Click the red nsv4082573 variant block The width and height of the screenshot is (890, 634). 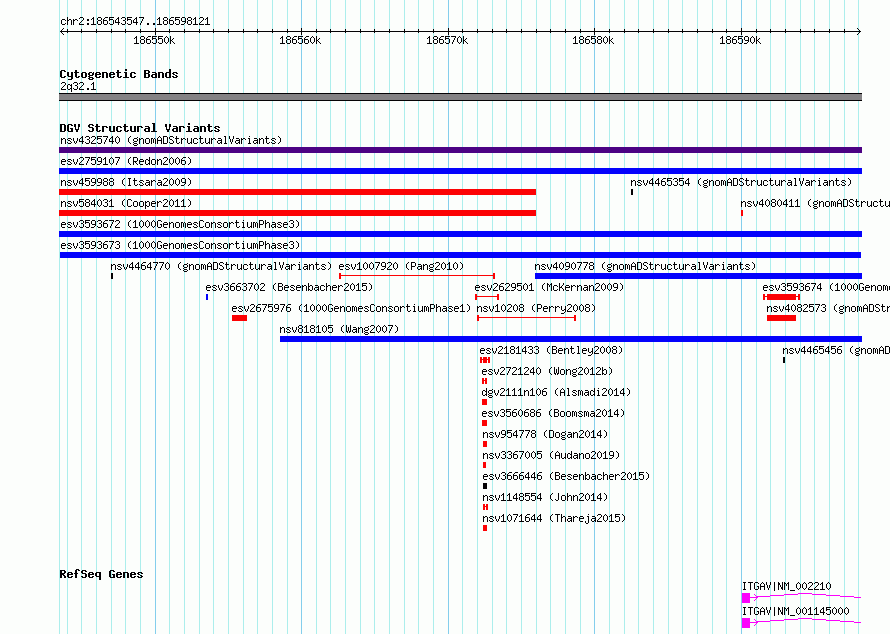pyautogui.click(x=782, y=318)
